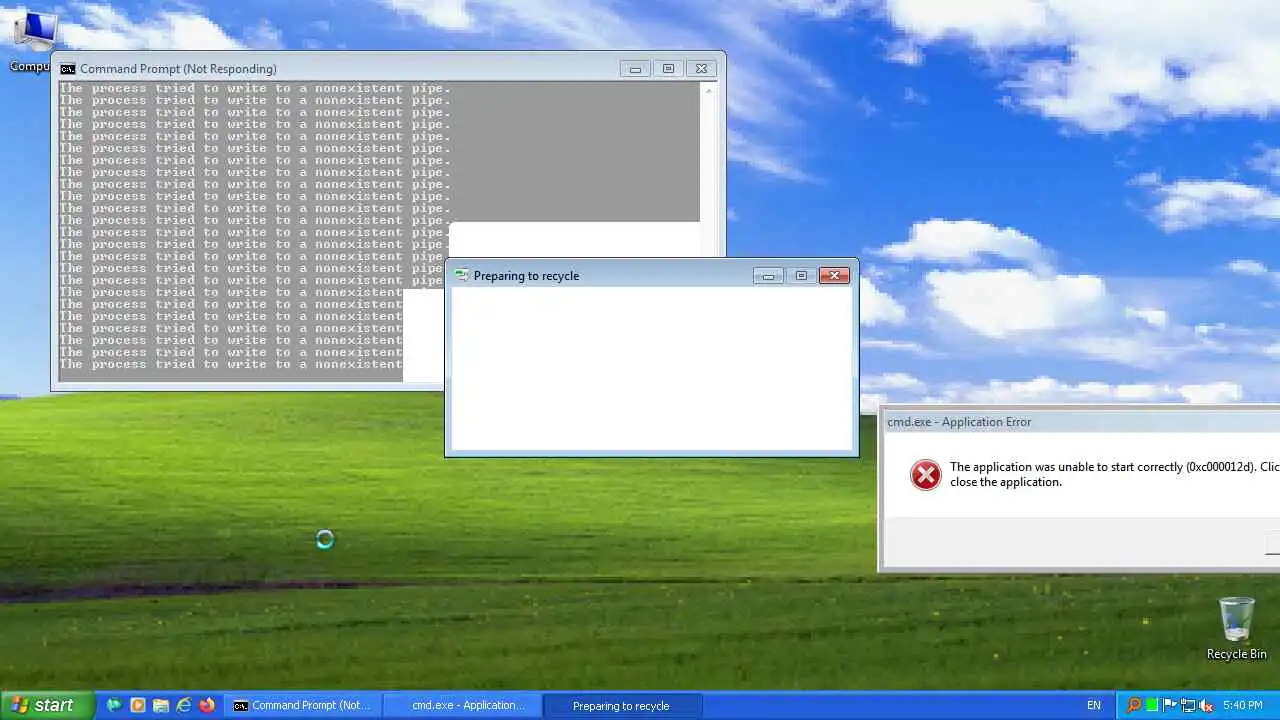1280x720 pixels.
Task: Maximize the Preparing to recycle dialog
Action: [801, 275]
